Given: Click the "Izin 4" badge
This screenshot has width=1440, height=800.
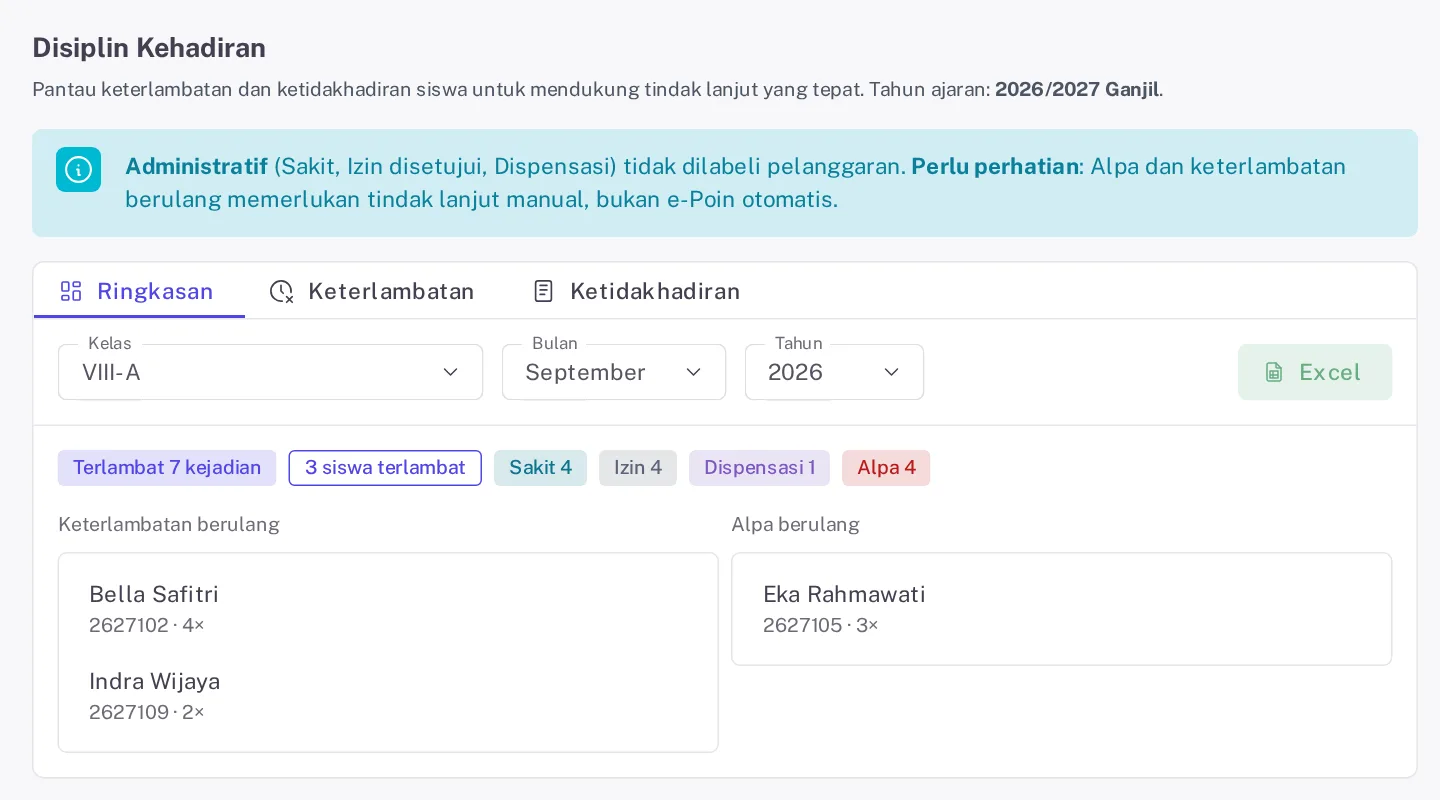Looking at the screenshot, I should [638, 468].
